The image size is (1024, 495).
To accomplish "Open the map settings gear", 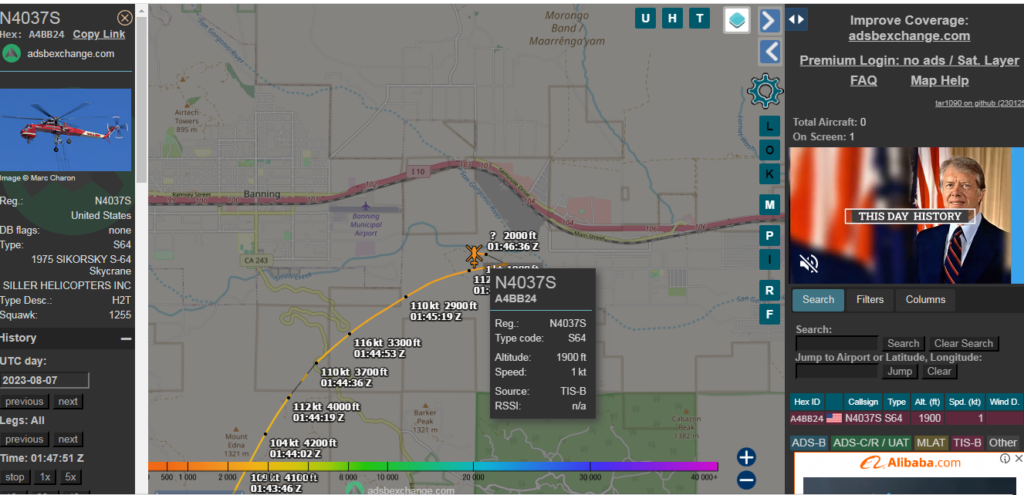I will pos(765,91).
